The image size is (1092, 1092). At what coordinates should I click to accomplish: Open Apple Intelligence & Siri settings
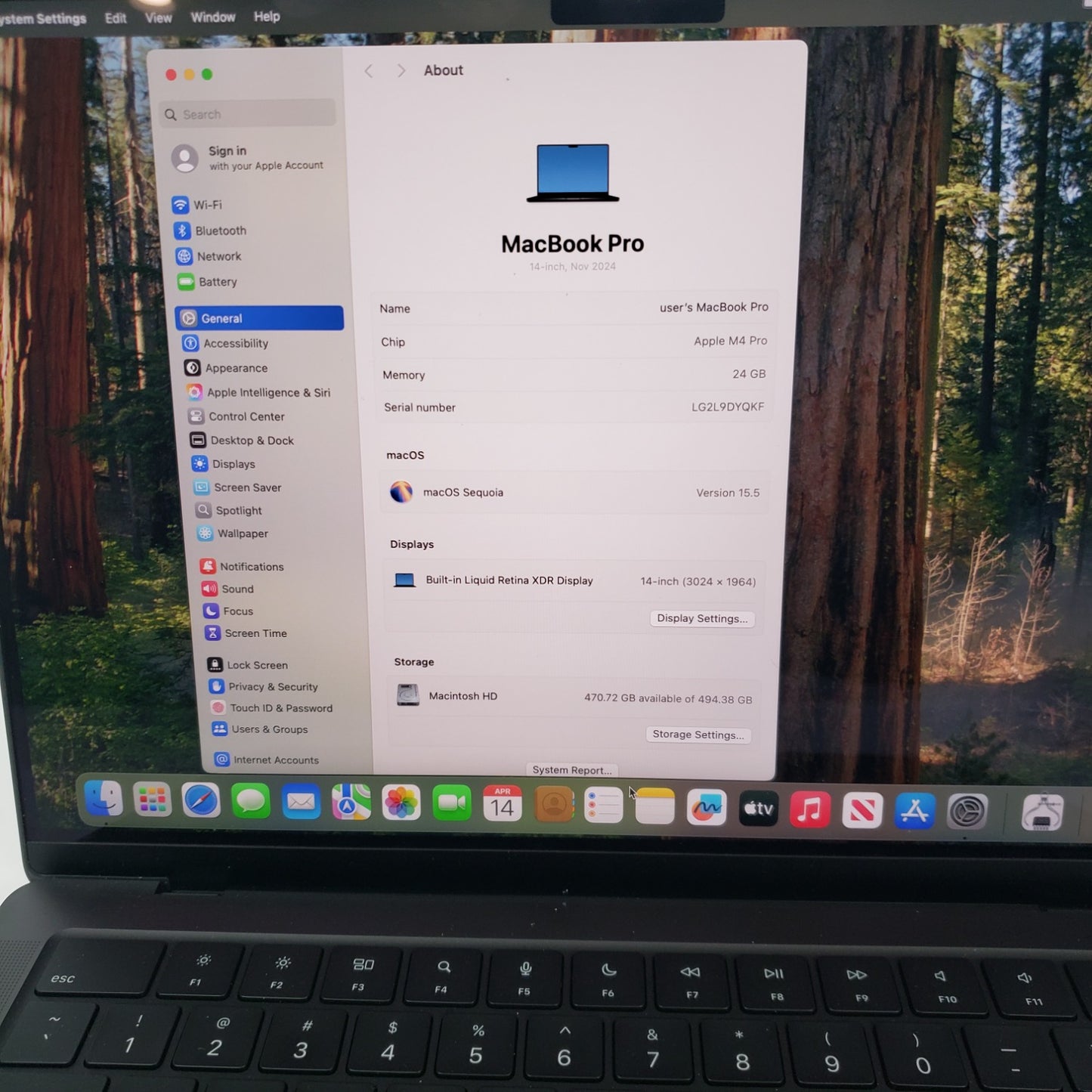coord(268,392)
